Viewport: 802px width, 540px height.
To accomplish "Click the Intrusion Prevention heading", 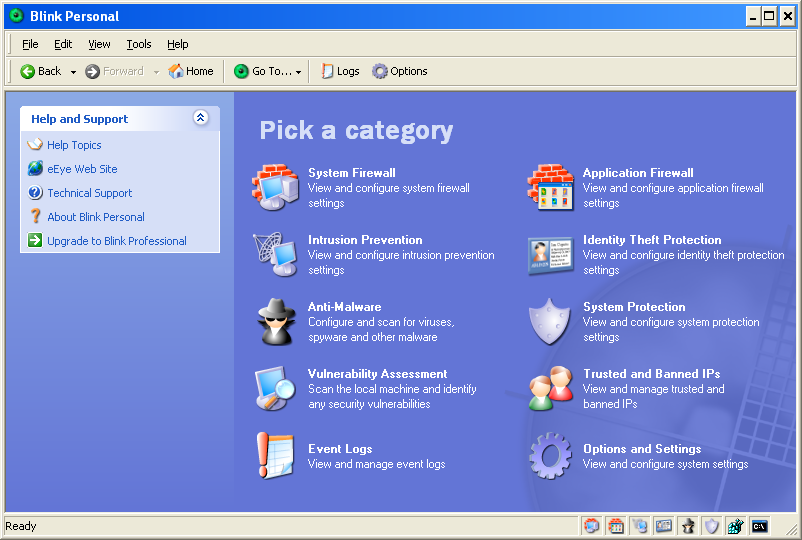I will click(x=365, y=239).
